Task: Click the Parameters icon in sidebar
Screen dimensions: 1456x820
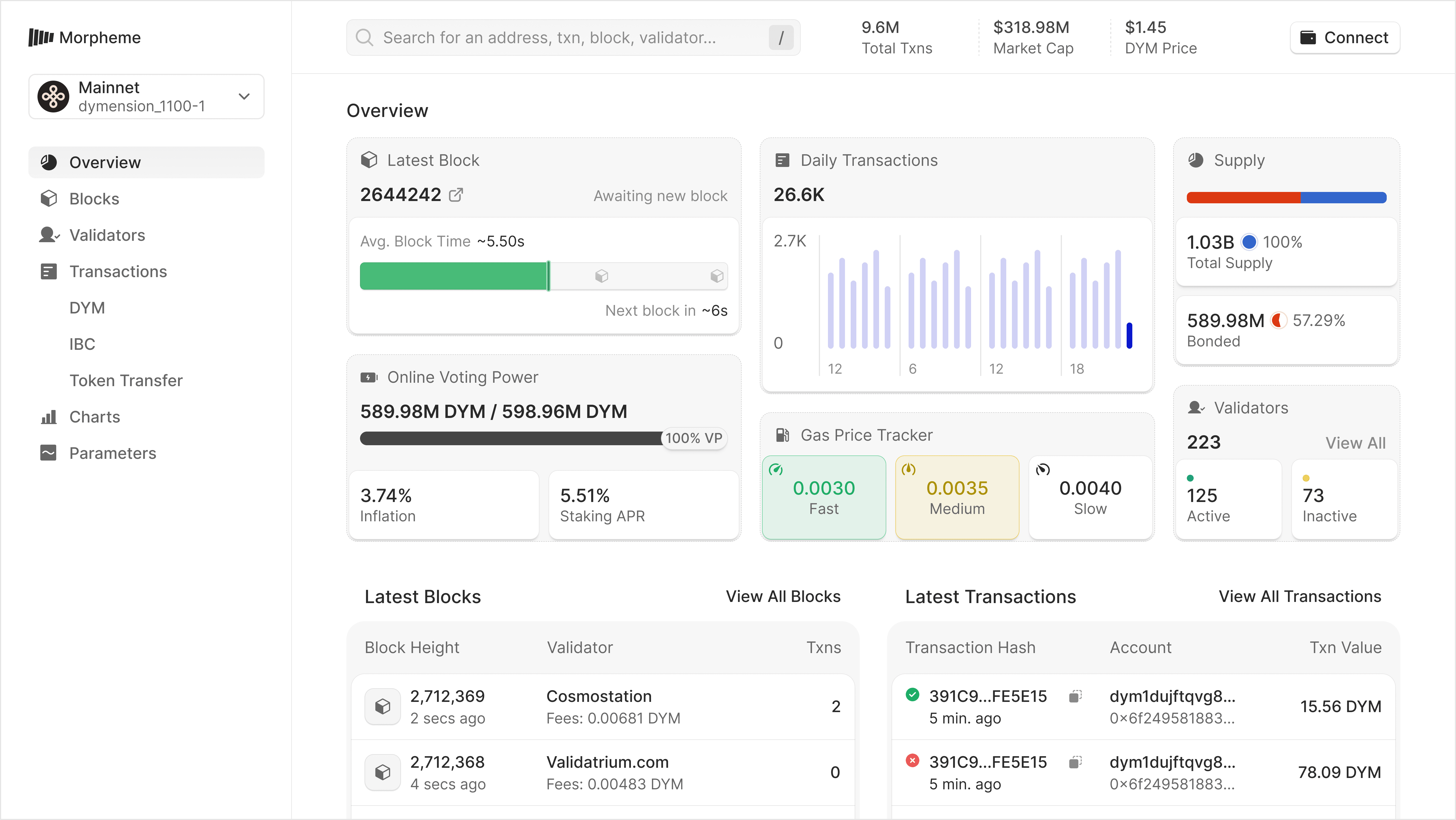Action: [49, 453]
